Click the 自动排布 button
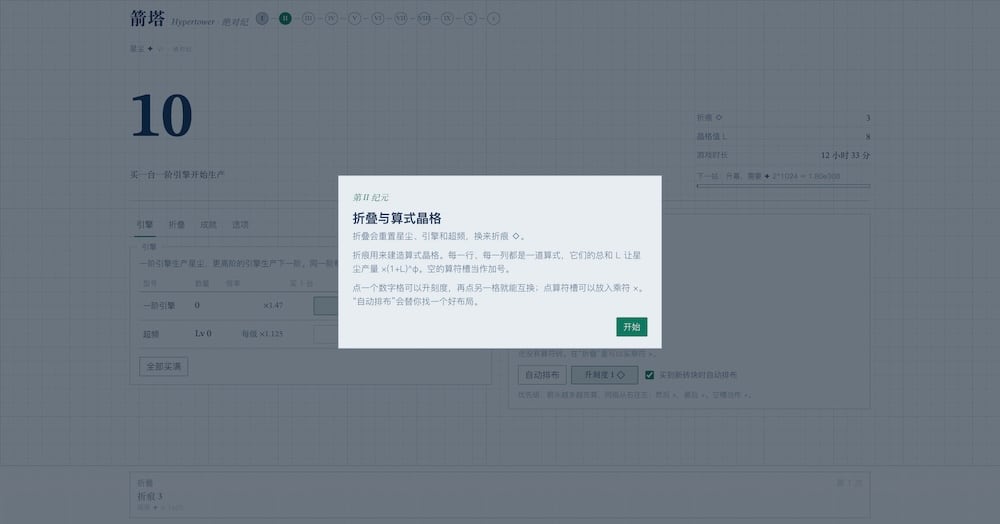Image resolution: width=1000 pixels, height=524 pixels. [542, 375]
